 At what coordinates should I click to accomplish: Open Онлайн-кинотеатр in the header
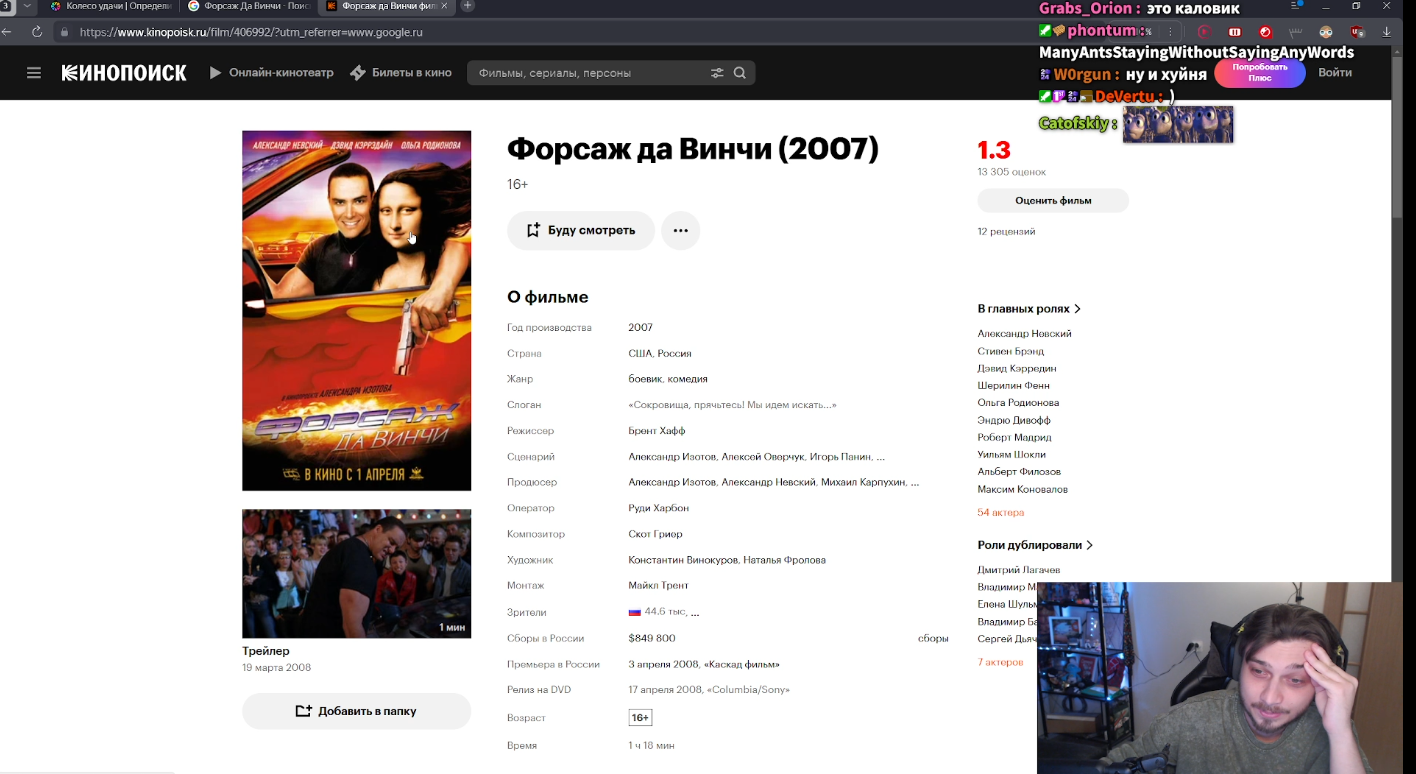pos(281,73)
